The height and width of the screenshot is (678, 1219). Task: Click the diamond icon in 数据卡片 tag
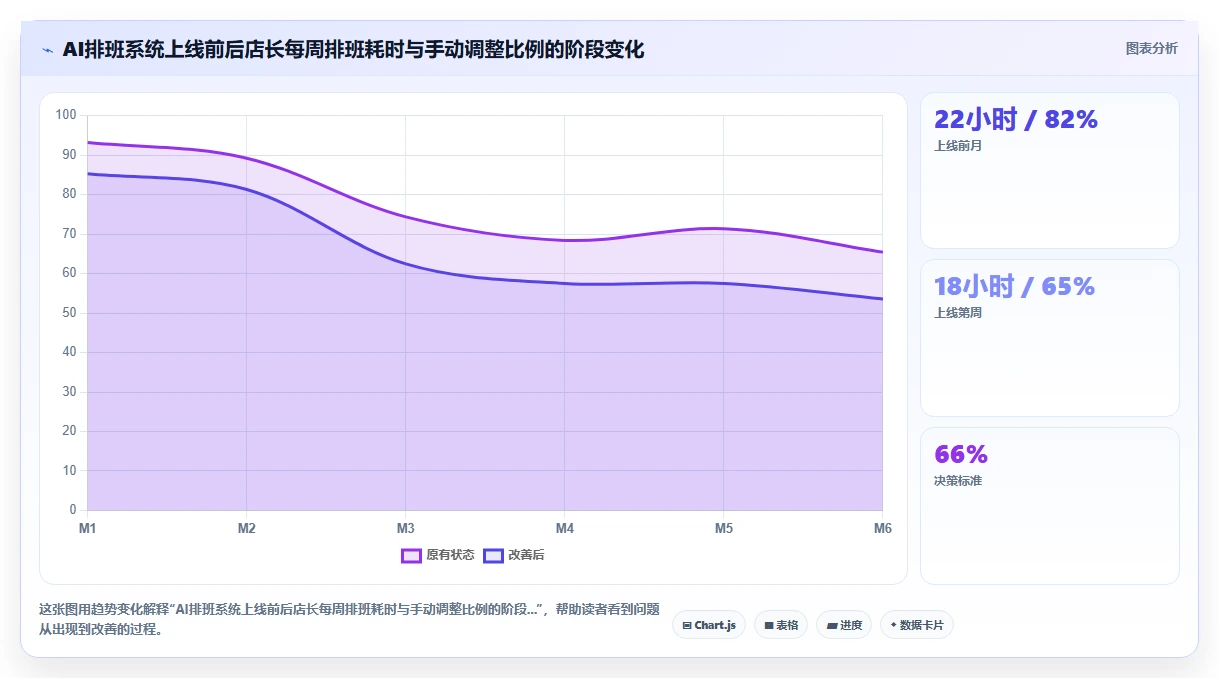[893, 625]
